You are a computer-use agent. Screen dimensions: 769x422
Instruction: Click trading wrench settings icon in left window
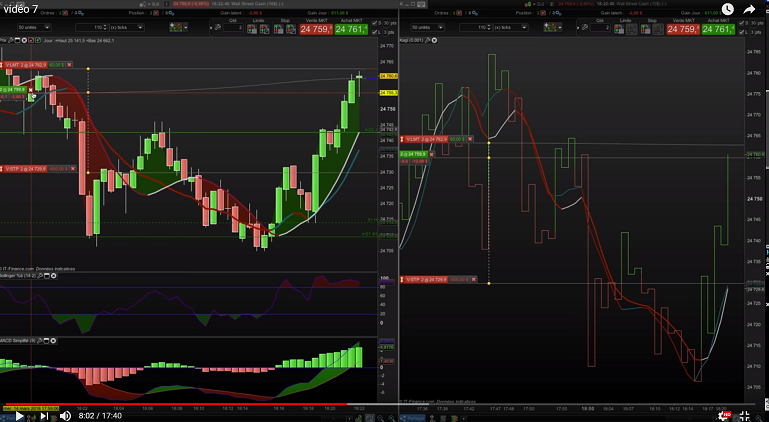pyautogui.click(x=218, y=27)
